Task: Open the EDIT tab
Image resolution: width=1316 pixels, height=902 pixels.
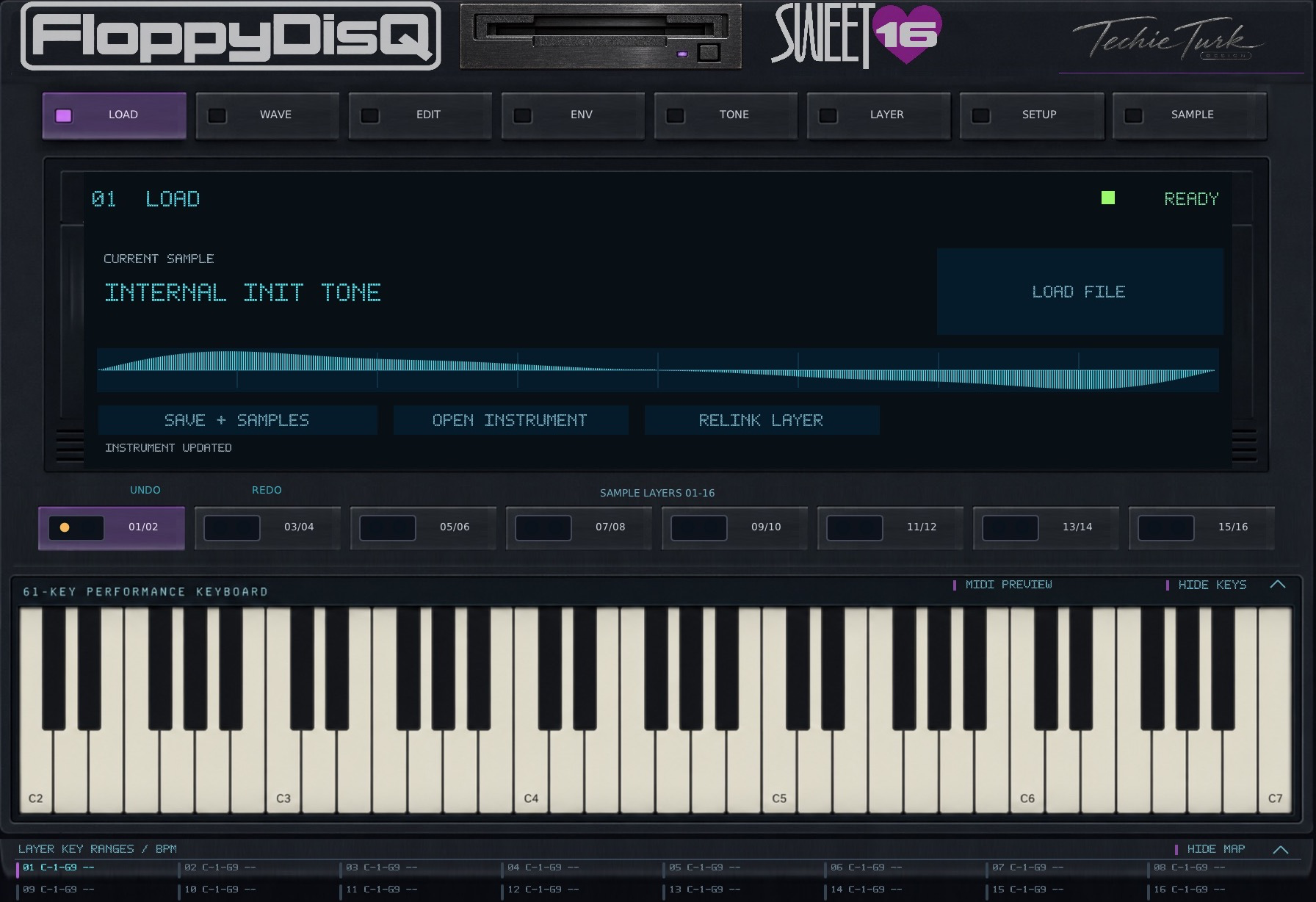Action: 419,115
